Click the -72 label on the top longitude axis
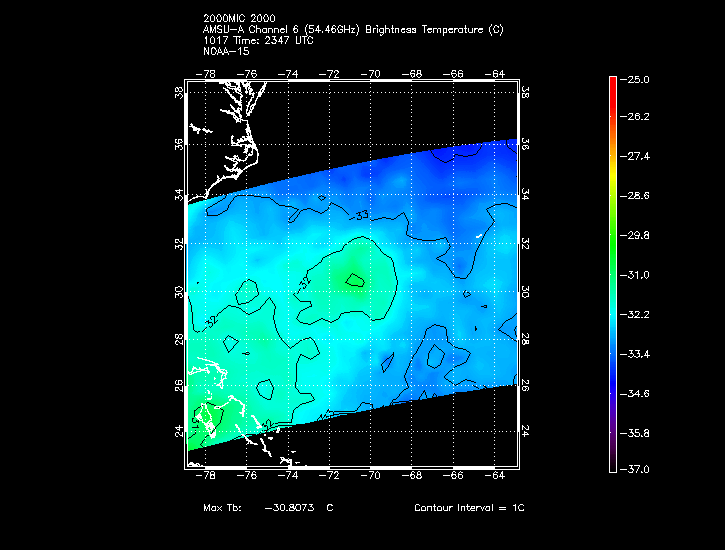Screen dimensions: 725x550 [x=329, y=74]
